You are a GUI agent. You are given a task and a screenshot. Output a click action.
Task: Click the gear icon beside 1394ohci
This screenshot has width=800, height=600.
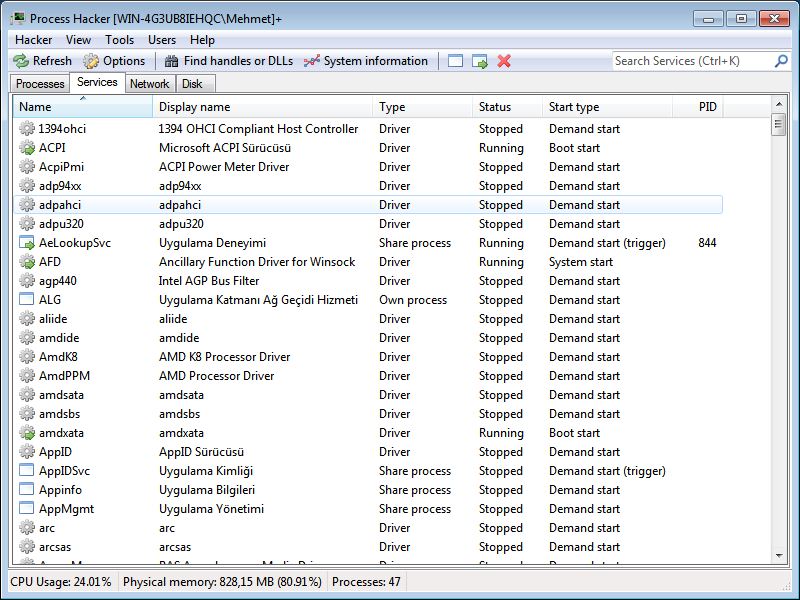click(x=27, y=129)
